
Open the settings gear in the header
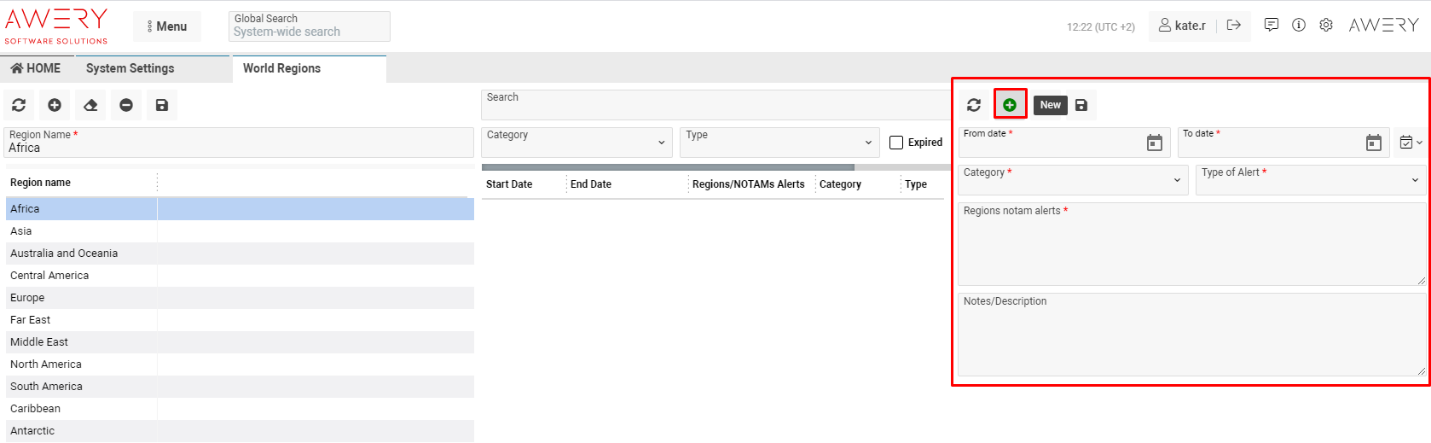(x=1326, y=25)
